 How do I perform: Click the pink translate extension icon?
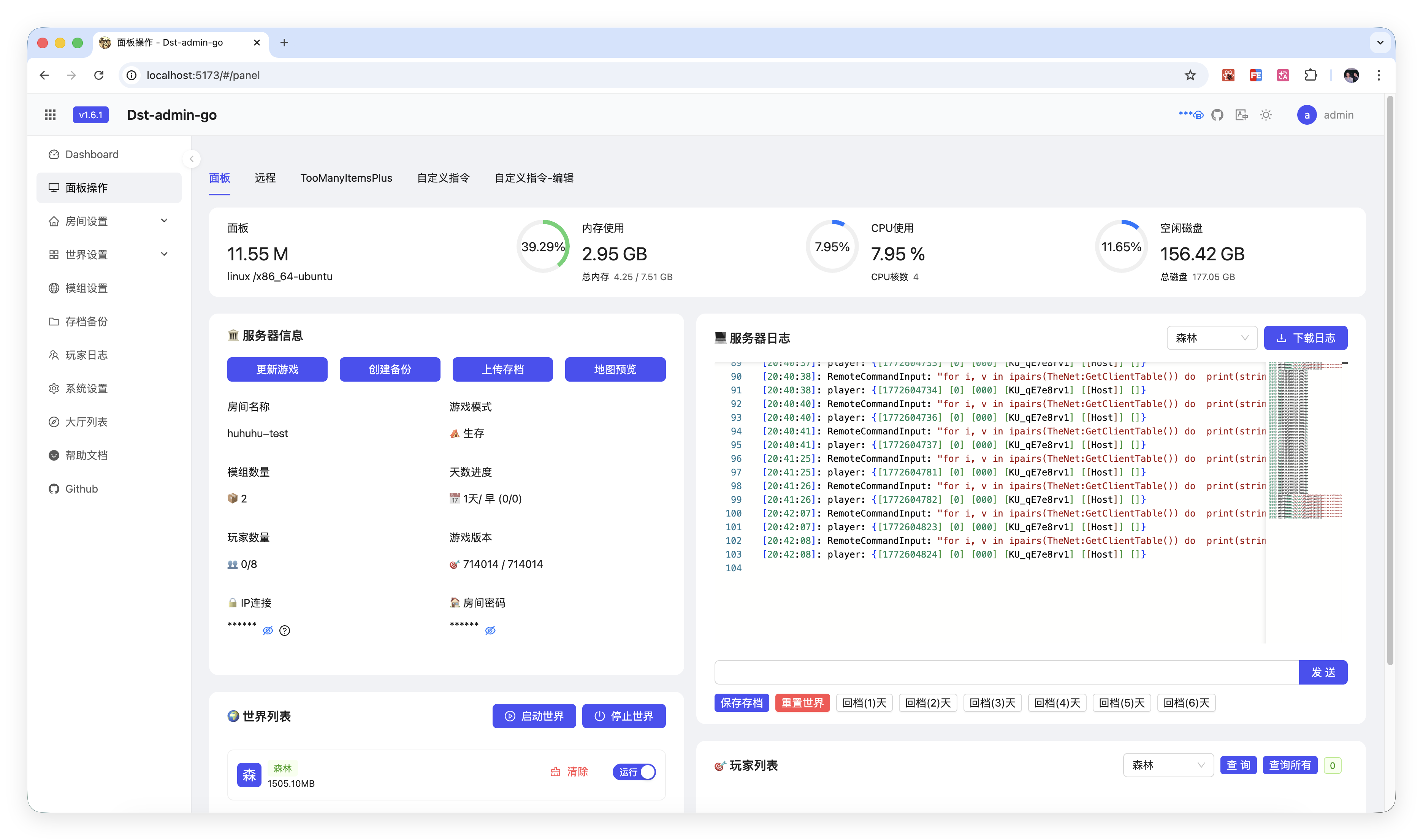(1283, 75)
